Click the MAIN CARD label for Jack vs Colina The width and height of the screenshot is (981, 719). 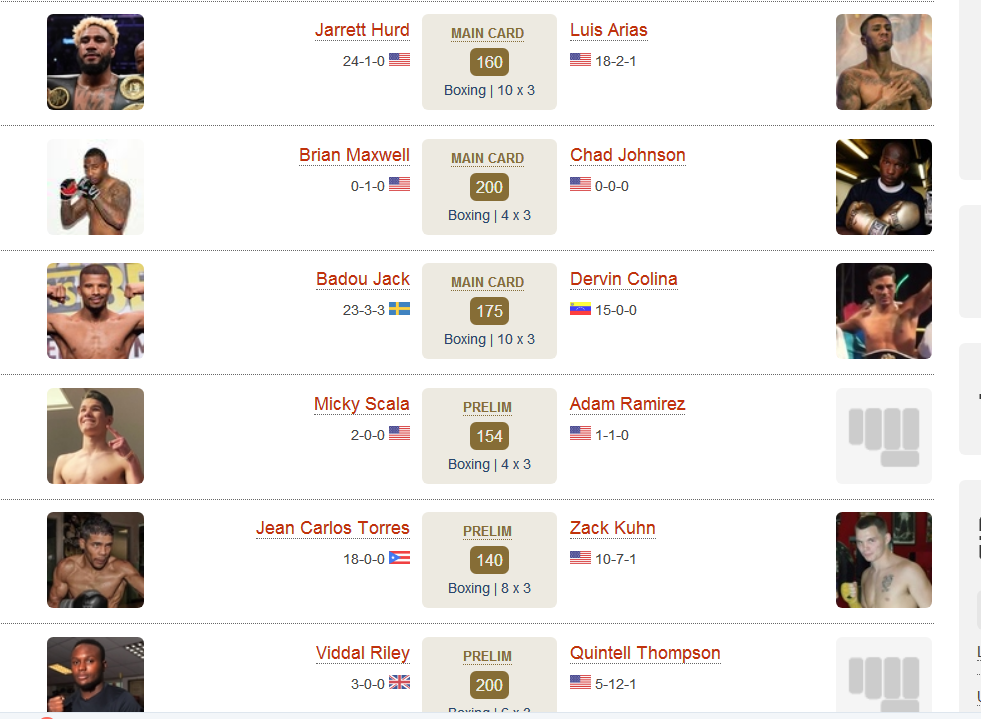pos(487,282)
